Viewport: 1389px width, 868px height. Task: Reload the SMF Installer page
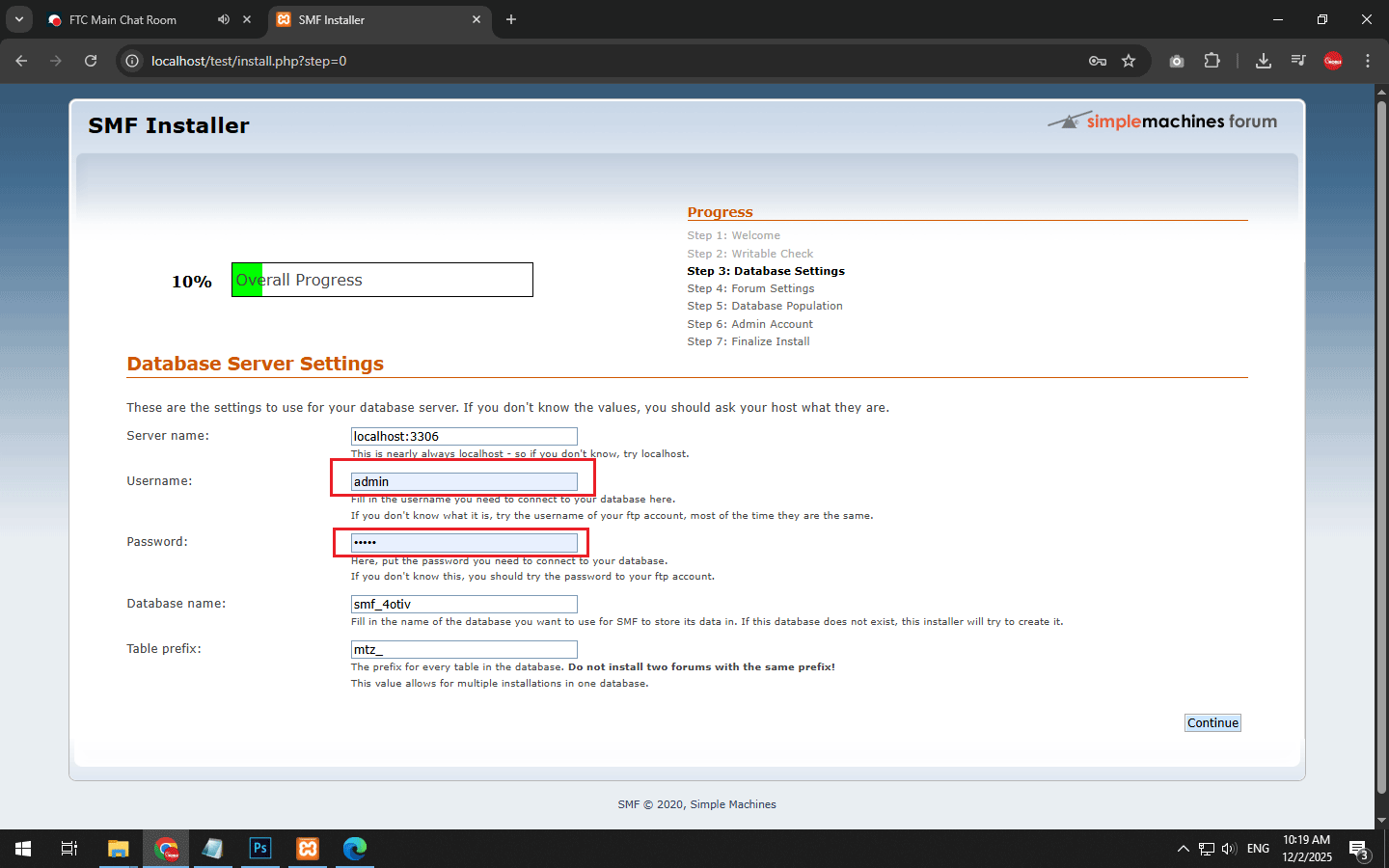91,61
